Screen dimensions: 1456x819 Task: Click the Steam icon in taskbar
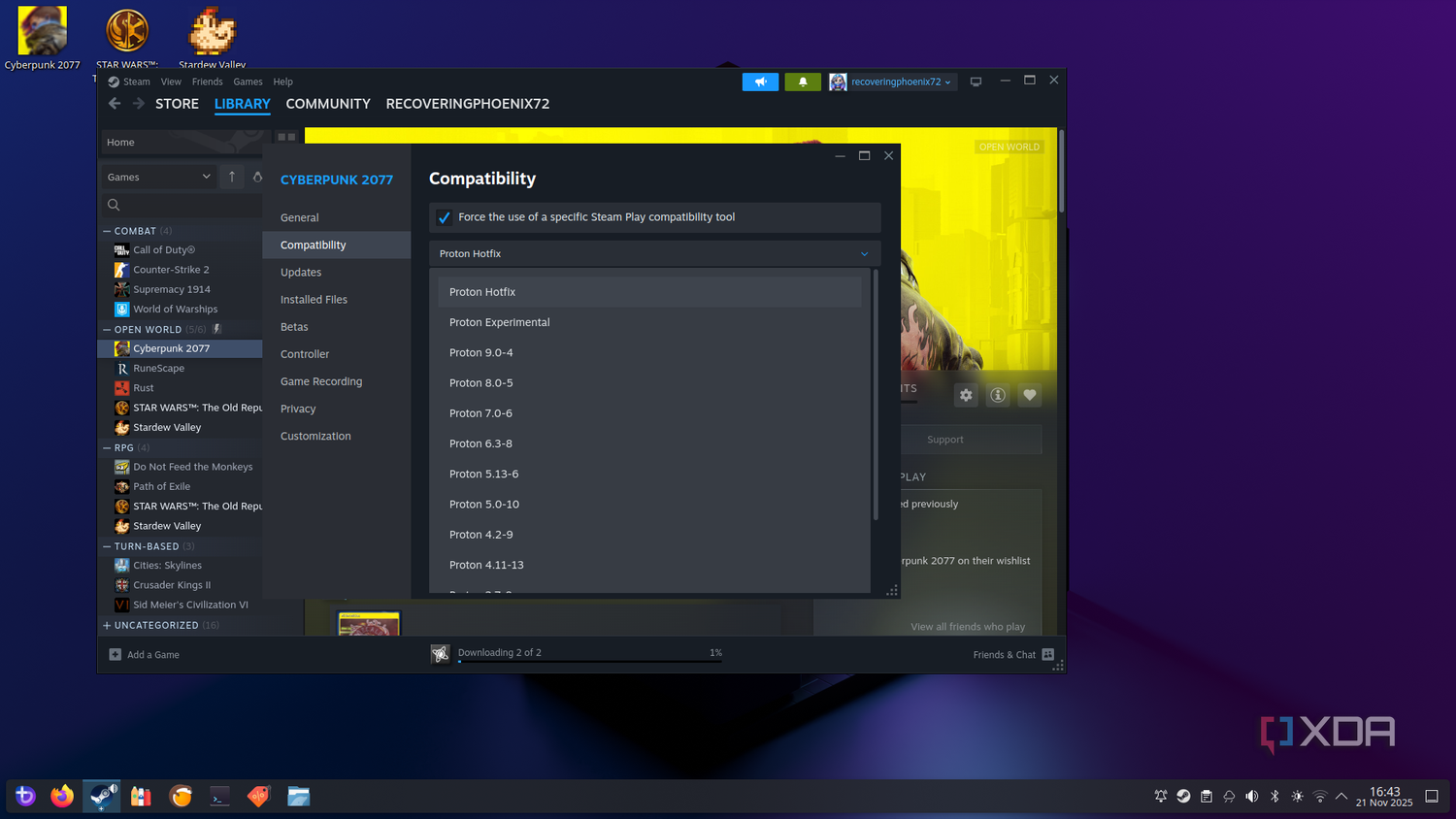(x=101, y=797)
